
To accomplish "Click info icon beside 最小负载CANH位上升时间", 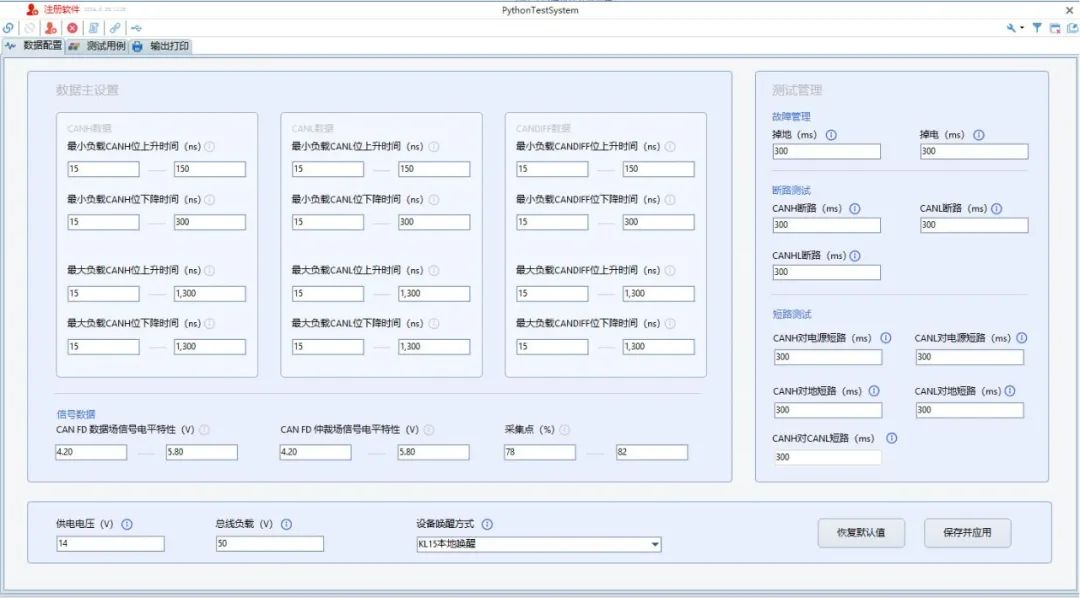I will coord(209,147).
